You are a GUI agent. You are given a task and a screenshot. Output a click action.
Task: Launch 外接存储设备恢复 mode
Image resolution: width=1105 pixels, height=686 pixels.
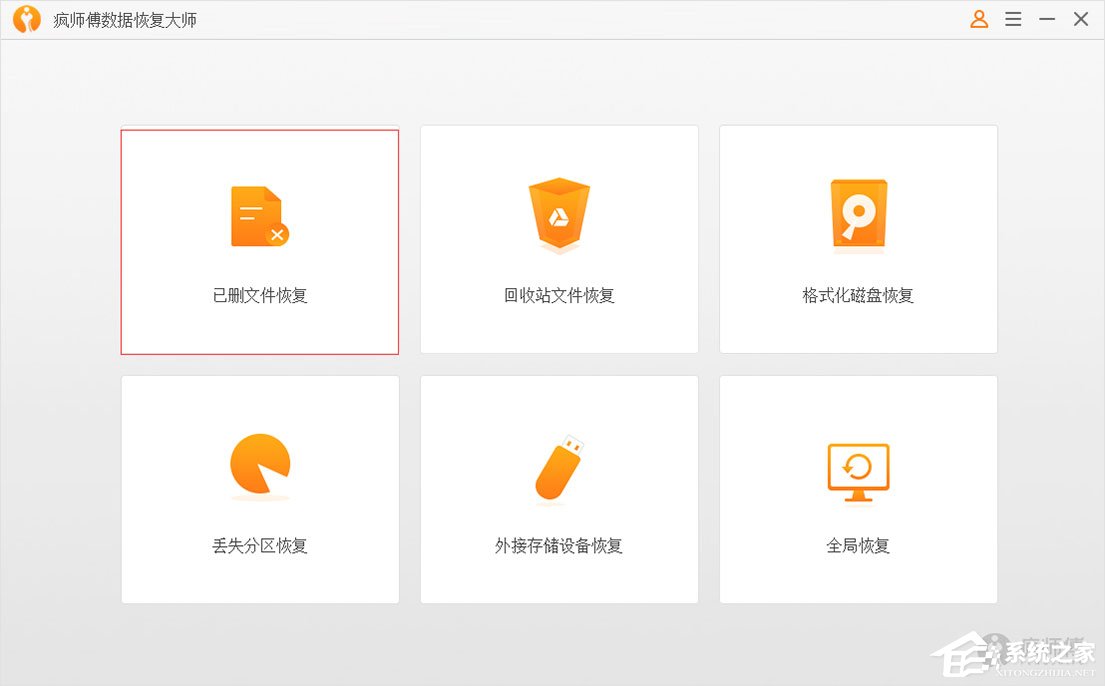(558, 490)
